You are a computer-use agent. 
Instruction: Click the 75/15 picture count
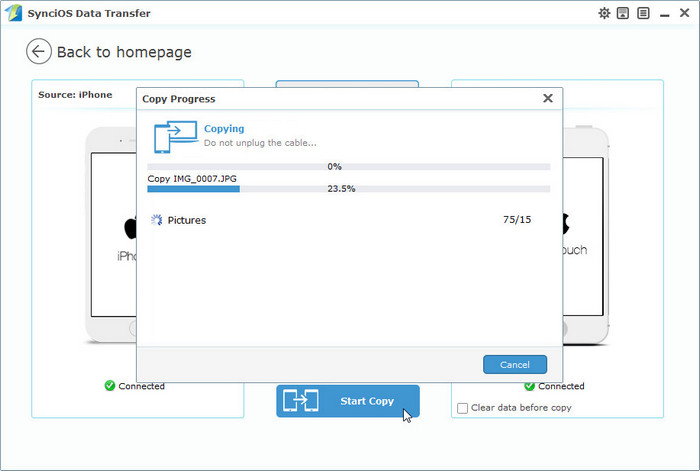517,220
